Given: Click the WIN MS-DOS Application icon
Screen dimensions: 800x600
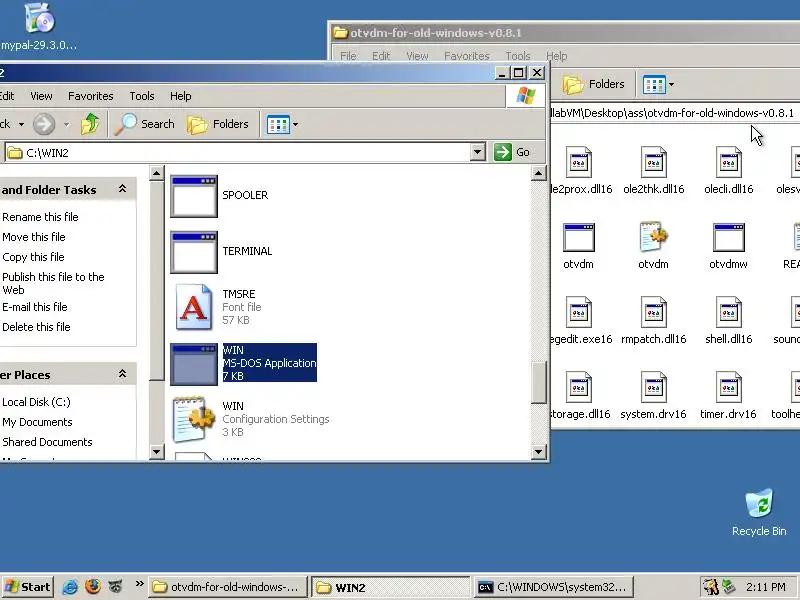Looking at the screenshot, I should coord(194,363).
